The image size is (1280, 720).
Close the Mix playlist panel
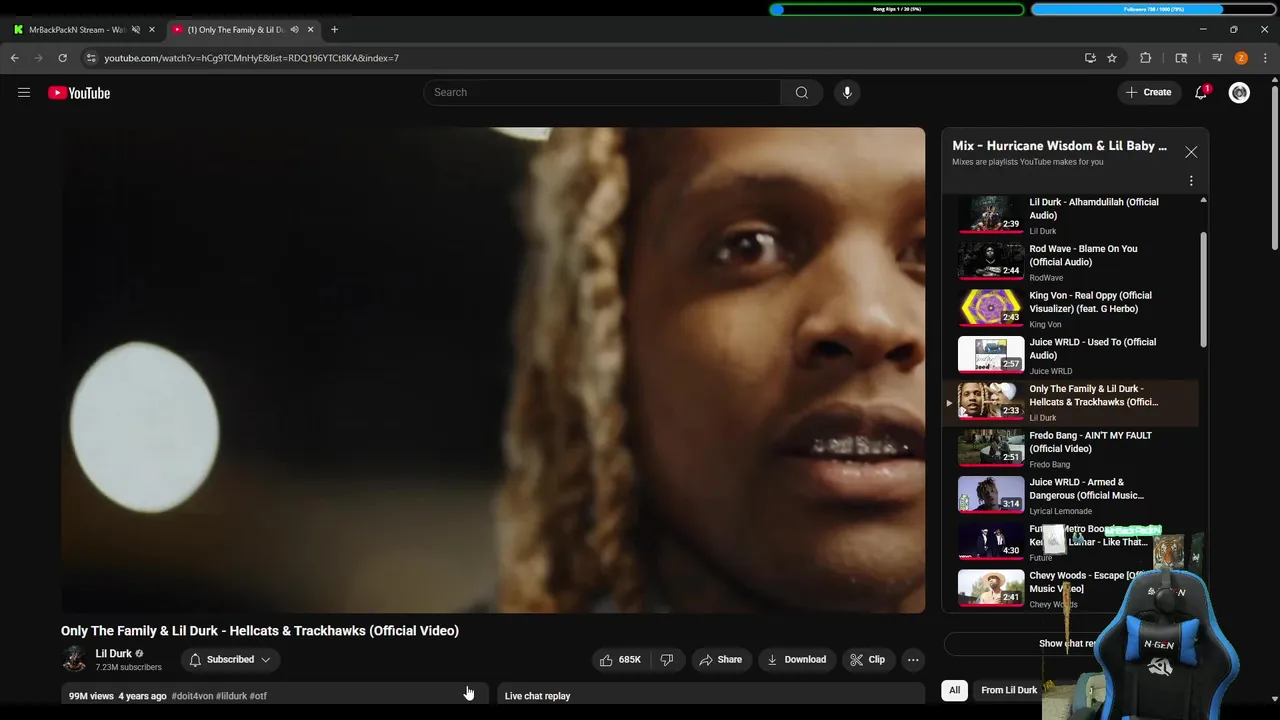click(x=1191, y=152)
